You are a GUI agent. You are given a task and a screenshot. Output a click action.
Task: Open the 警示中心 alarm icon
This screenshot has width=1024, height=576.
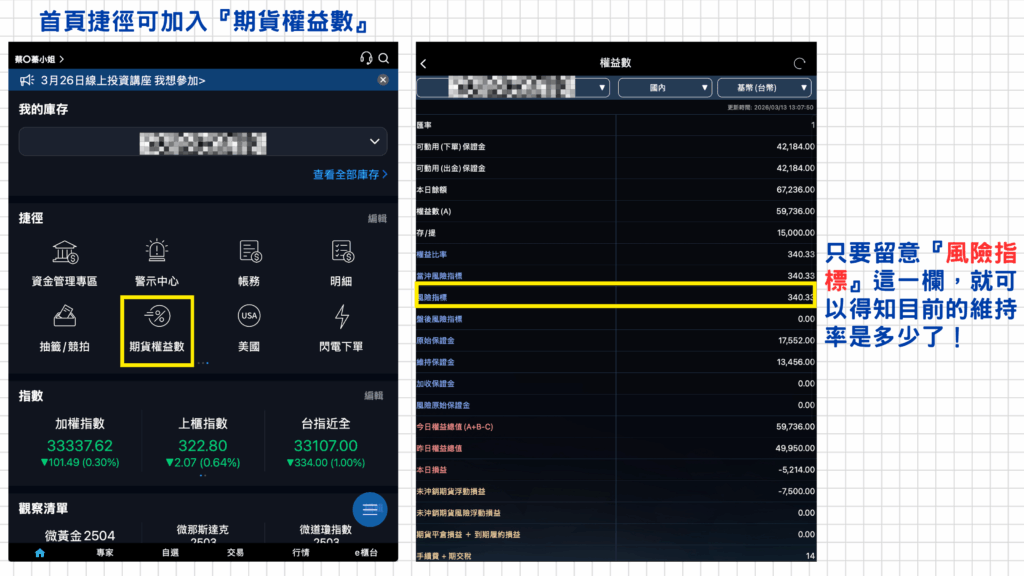pyautogui.click(x=157, y=252)
